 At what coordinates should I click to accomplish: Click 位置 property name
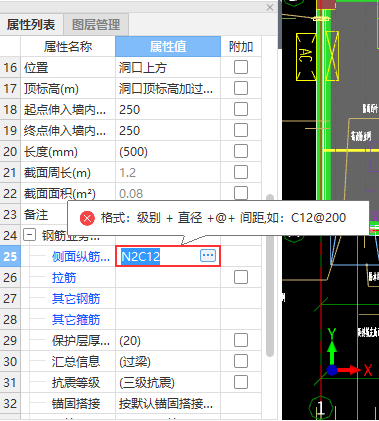point(36,68)
